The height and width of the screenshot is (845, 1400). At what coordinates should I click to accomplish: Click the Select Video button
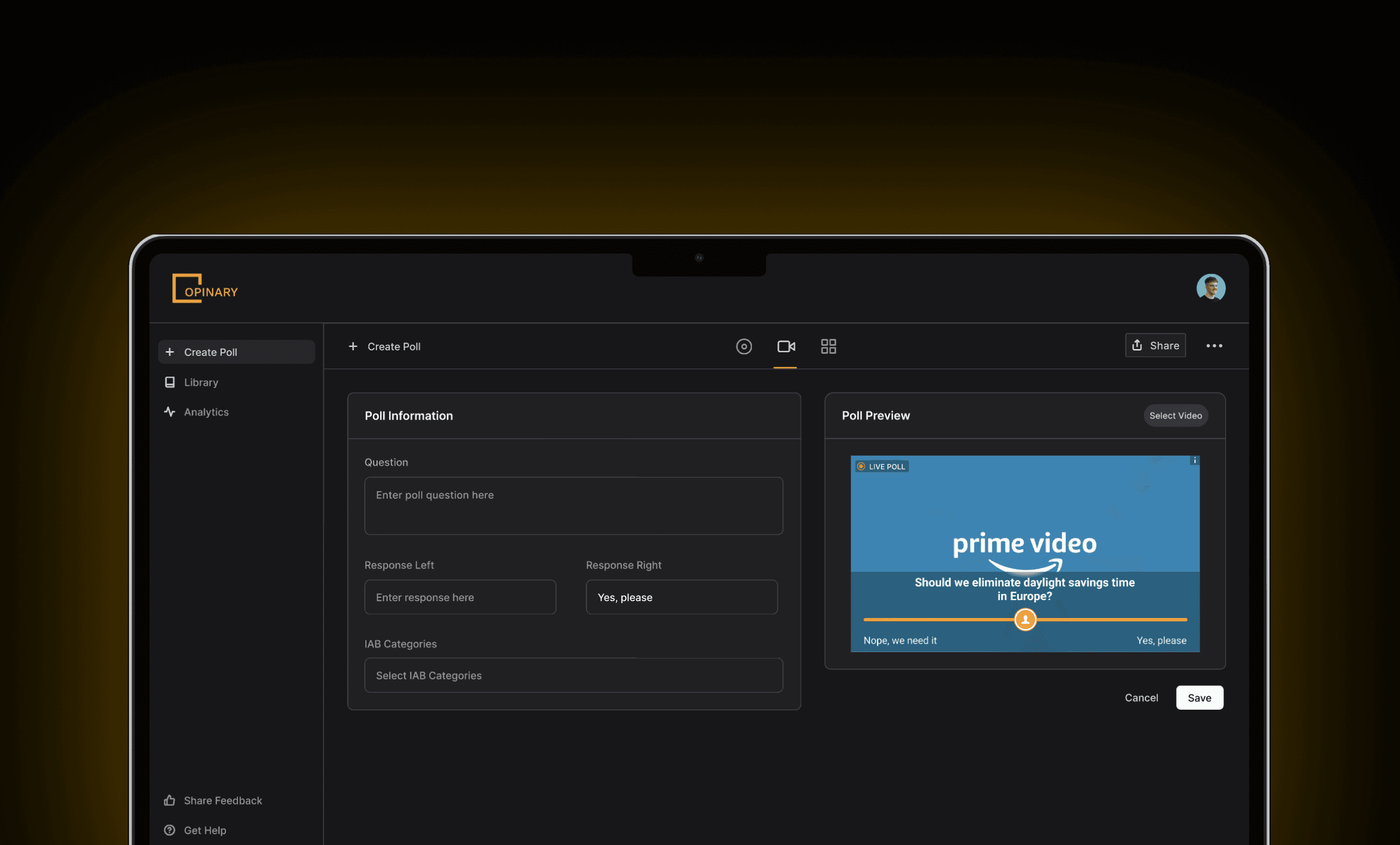[x=1175, y=416]
